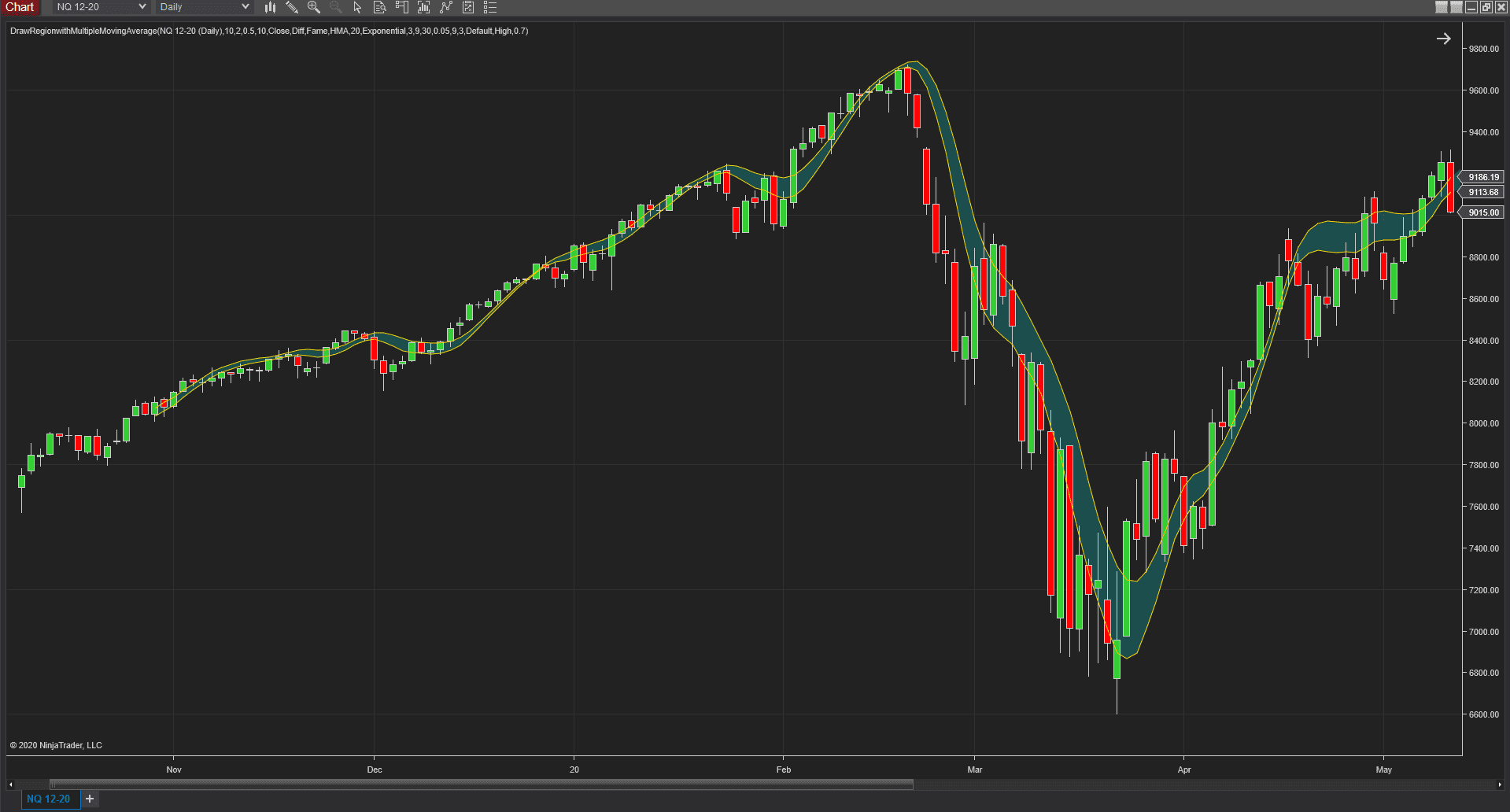1510x812 pixels.
Task: Click the 9800.00 price axis label
Action: click(x=1484, y=49)
